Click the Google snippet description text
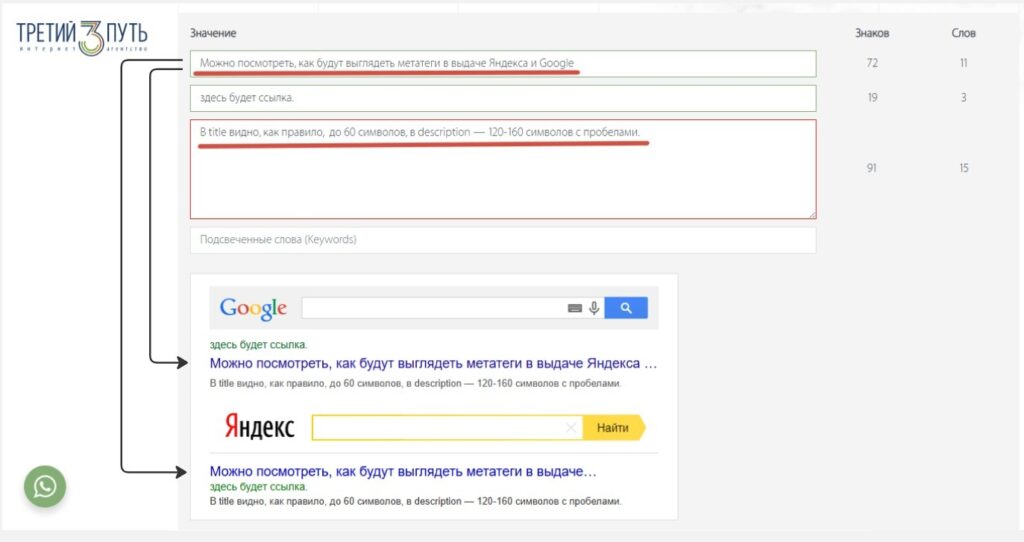Image resolution: width=1024 pixels, height=542 pixels. coord(415,383)
